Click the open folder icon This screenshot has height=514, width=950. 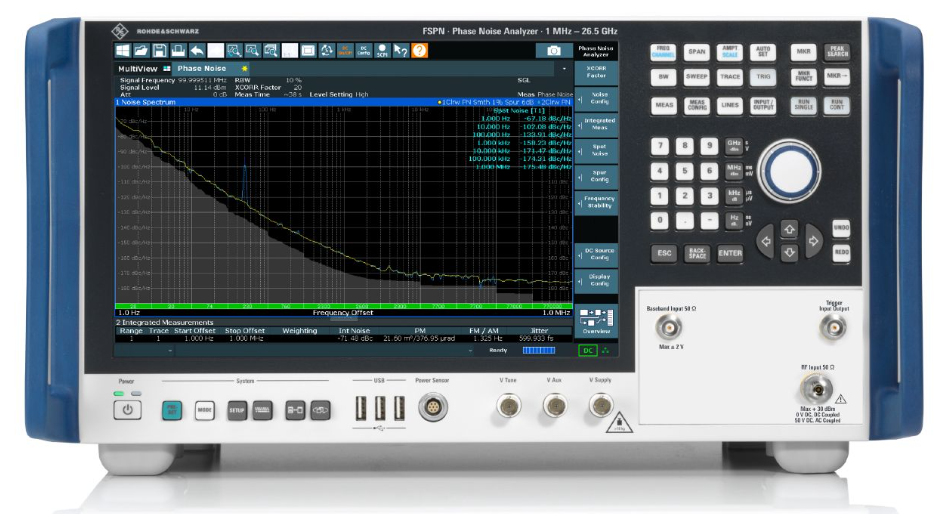tap(141, 50)
